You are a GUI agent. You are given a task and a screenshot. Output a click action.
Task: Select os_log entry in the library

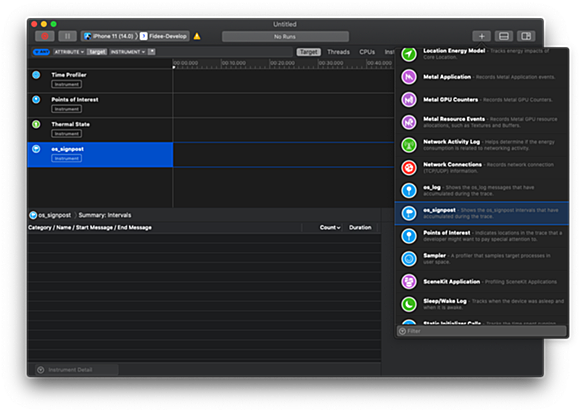[482, 191]
